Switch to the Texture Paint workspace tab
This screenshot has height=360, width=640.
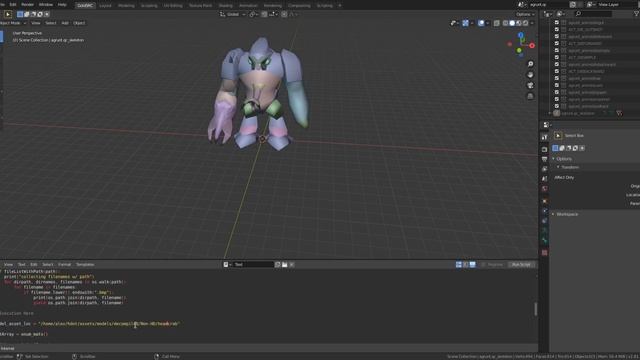click(200, 6)
